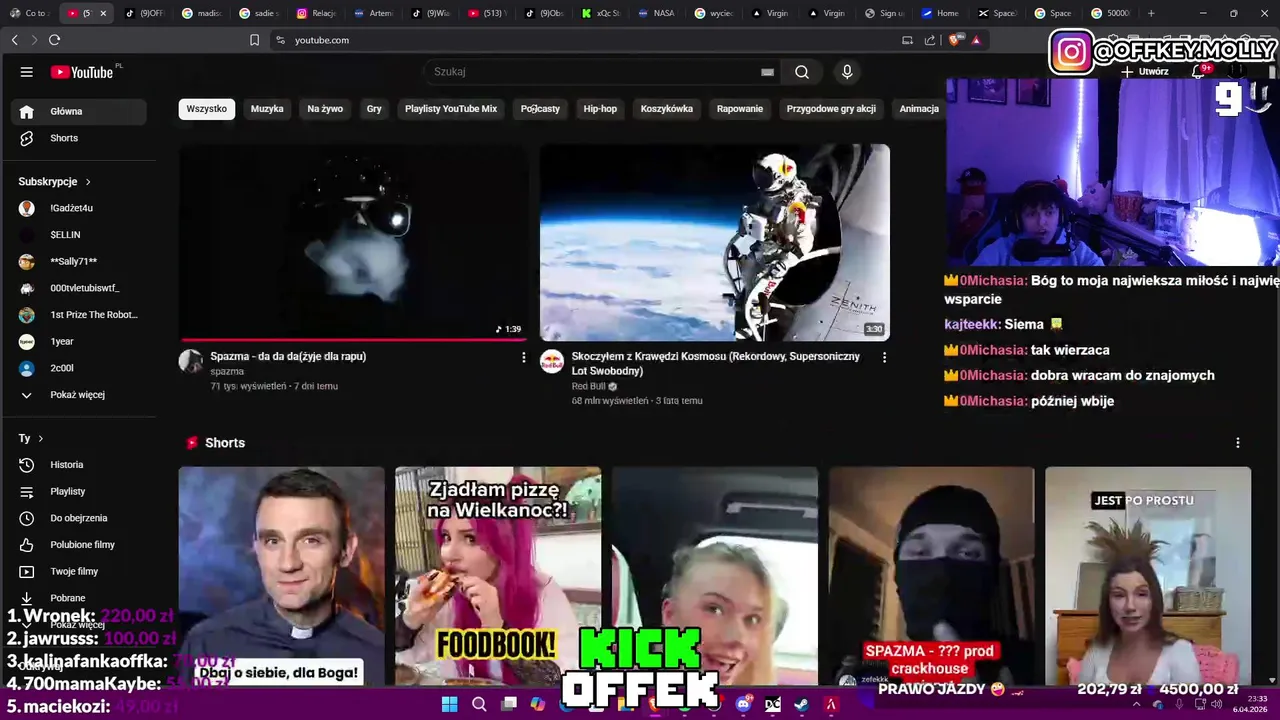Screen dimensions: 1280x720
Task: Open the !Gadżet4u subscription channel
Action: (78, 208)
